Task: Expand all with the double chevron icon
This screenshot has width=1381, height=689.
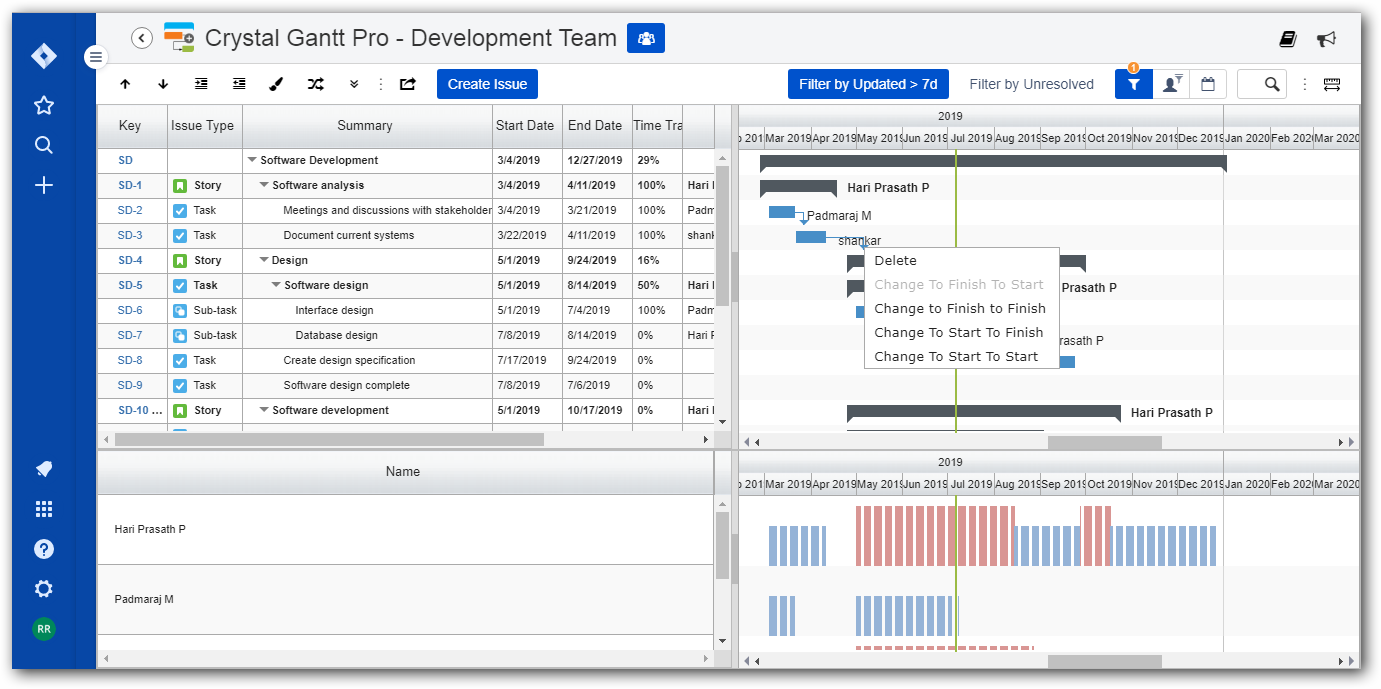Action: pos(354,85)
